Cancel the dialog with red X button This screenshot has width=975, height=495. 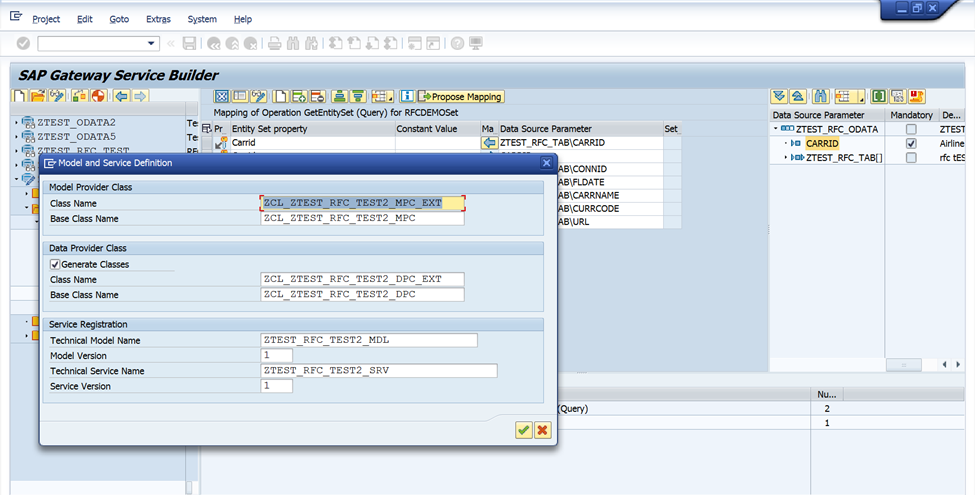tap(543, 430)
